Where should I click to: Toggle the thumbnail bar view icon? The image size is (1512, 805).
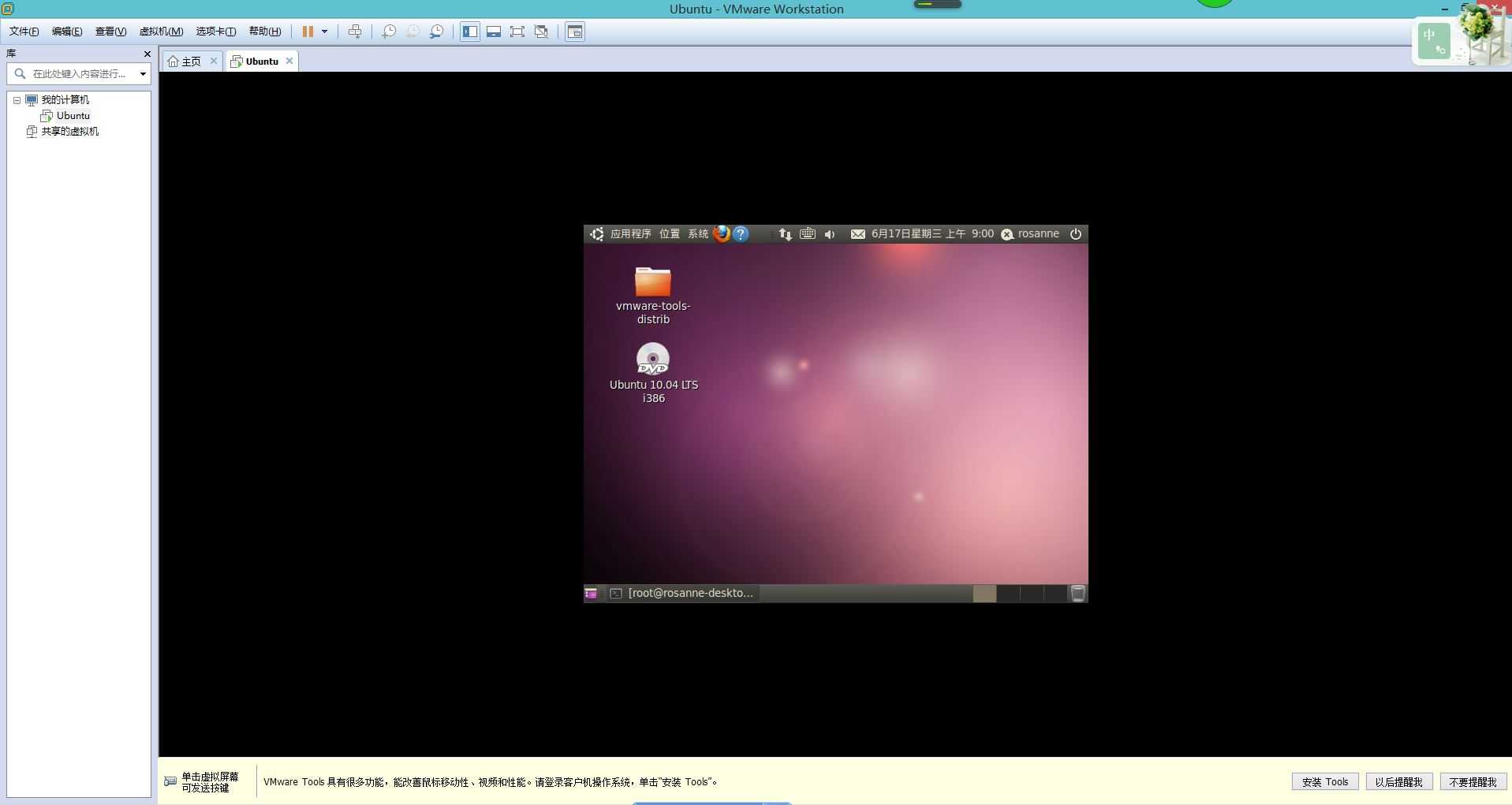coord(494,32)
